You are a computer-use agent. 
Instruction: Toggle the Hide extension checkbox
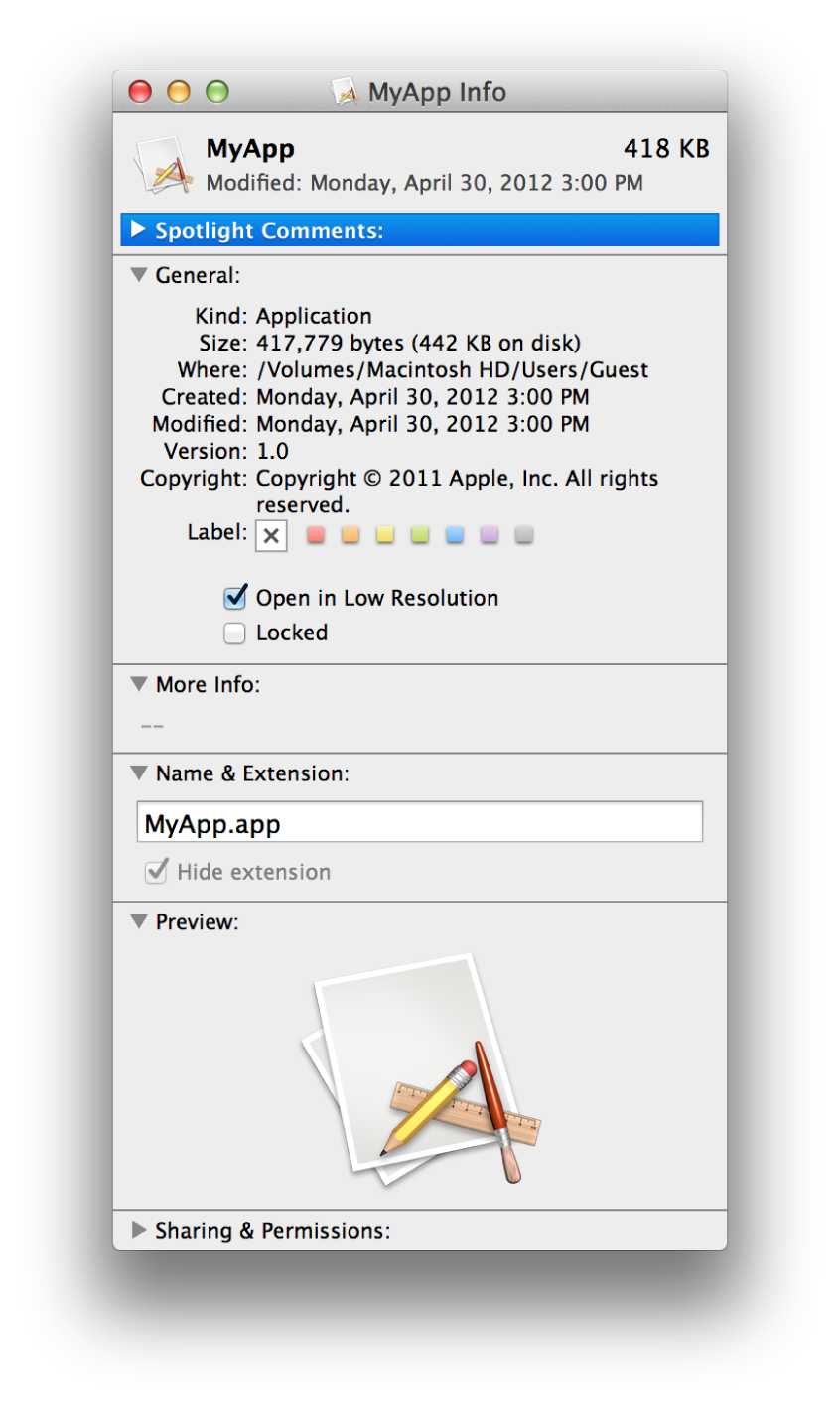click(x=157, y=872)
